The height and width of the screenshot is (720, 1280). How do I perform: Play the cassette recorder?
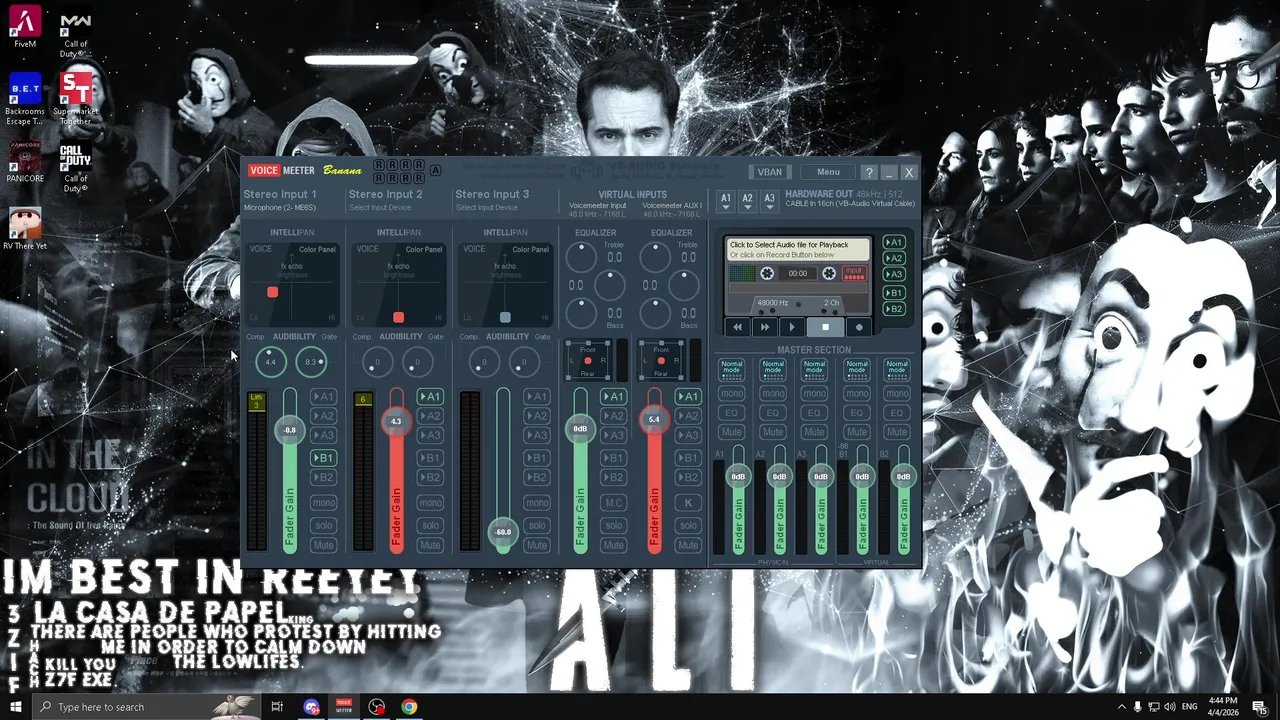click(792, 327)
